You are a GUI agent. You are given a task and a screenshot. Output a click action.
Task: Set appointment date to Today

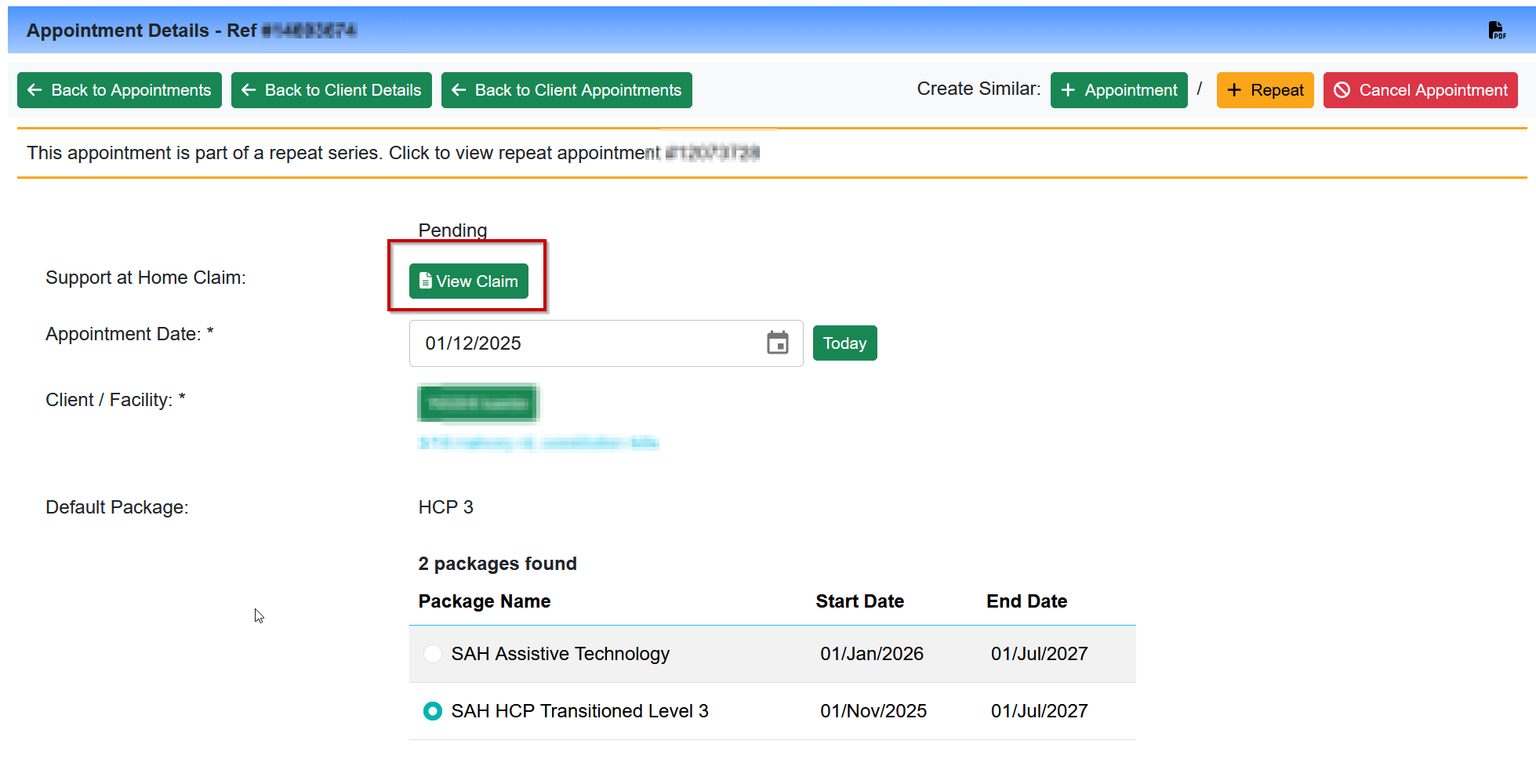tap(844, 343)
